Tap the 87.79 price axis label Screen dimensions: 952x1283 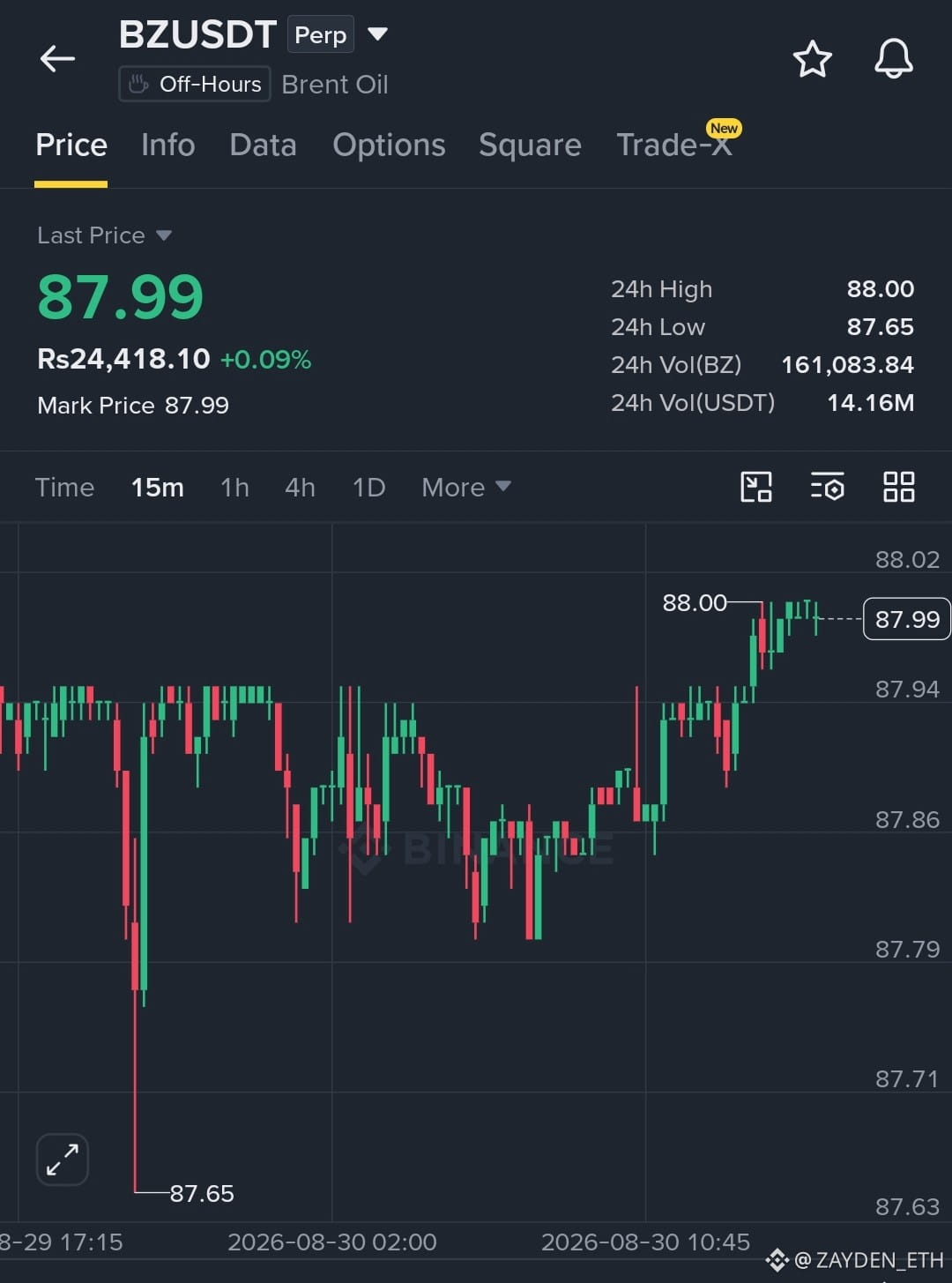point(907,950)
